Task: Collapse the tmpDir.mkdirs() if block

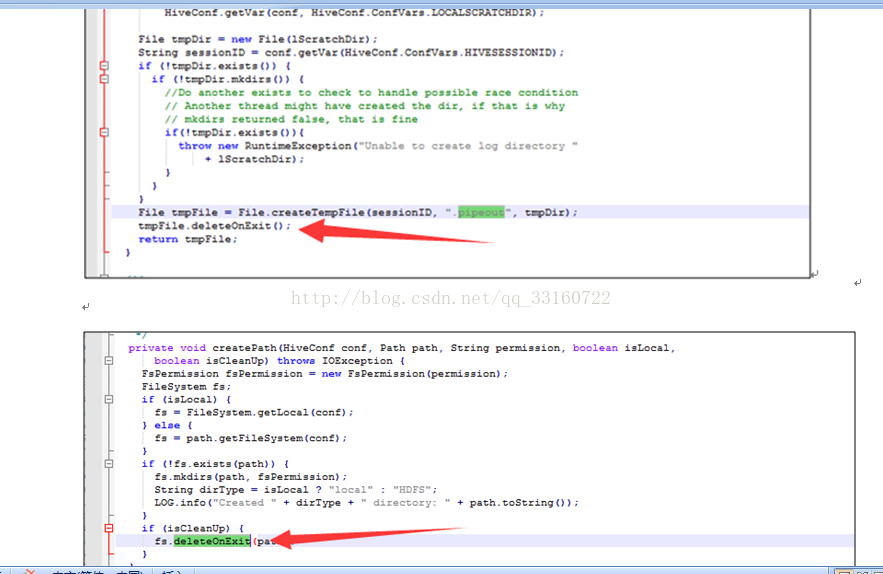Action: coord(104,79)
